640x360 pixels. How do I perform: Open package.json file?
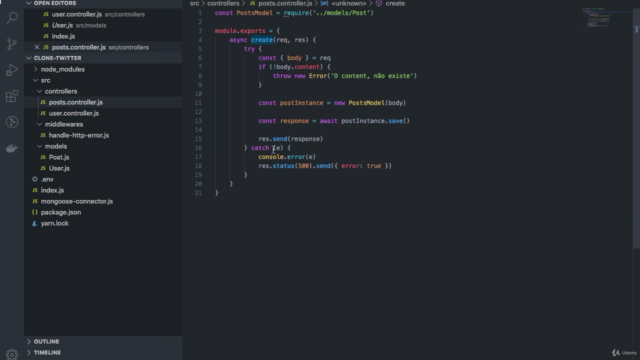tap(103, 213)
